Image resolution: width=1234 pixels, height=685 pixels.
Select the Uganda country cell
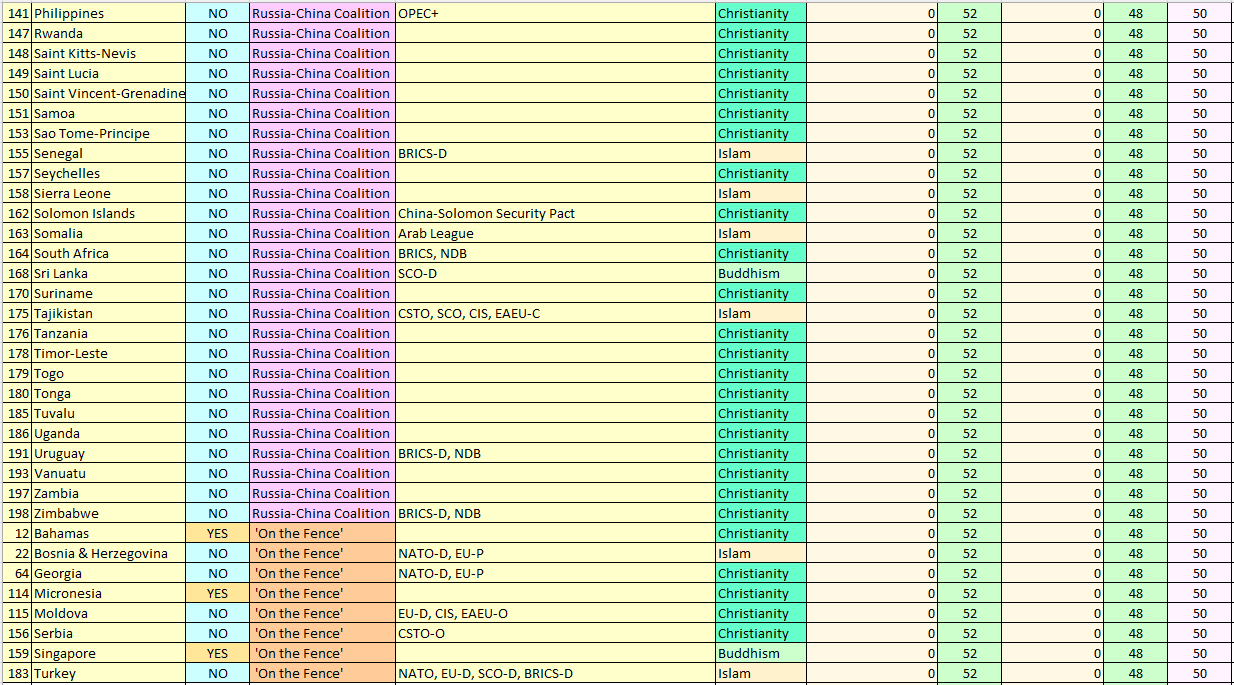click(x=109, y=434)
